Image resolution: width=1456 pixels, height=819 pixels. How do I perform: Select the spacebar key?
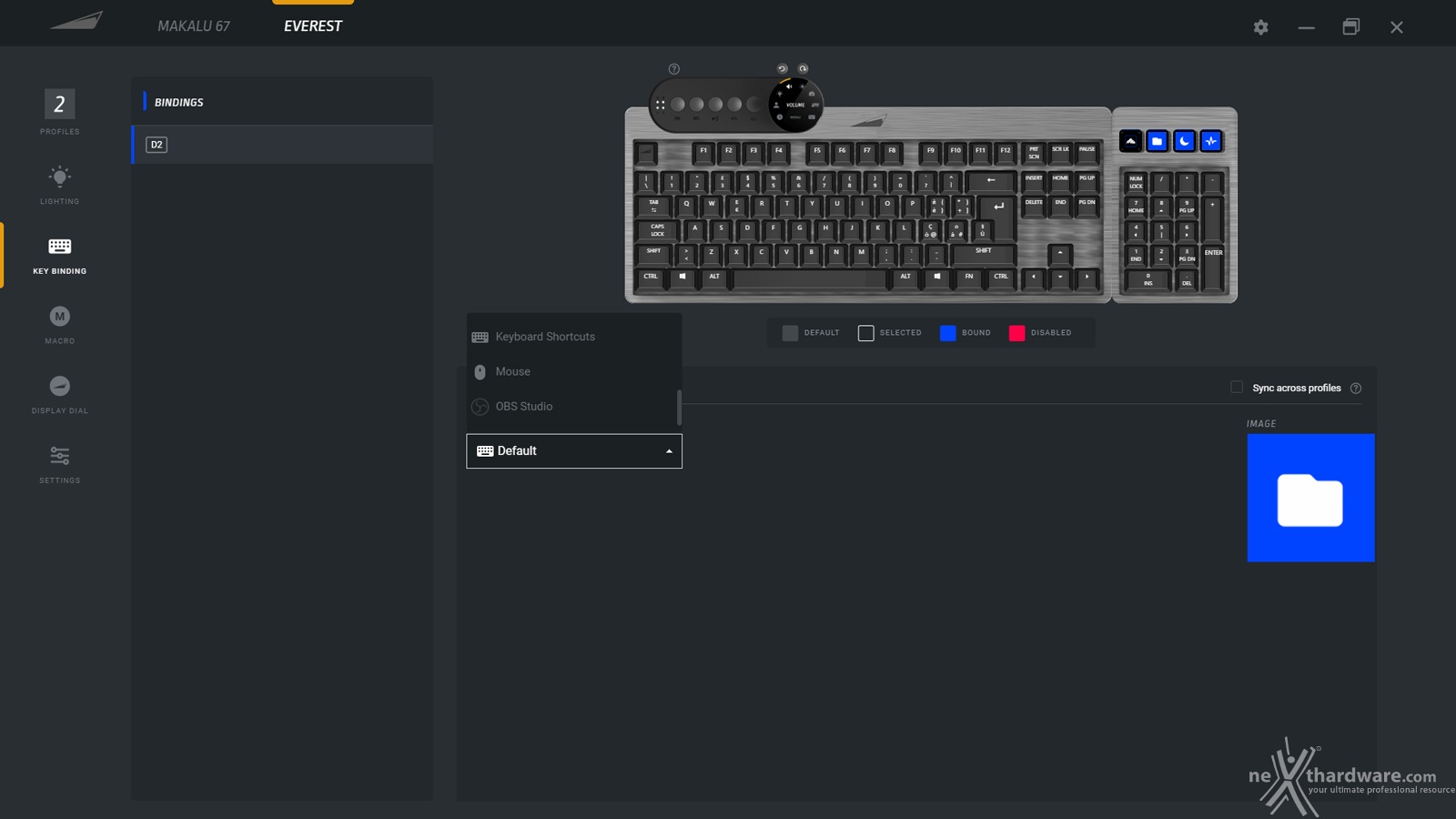809,278
